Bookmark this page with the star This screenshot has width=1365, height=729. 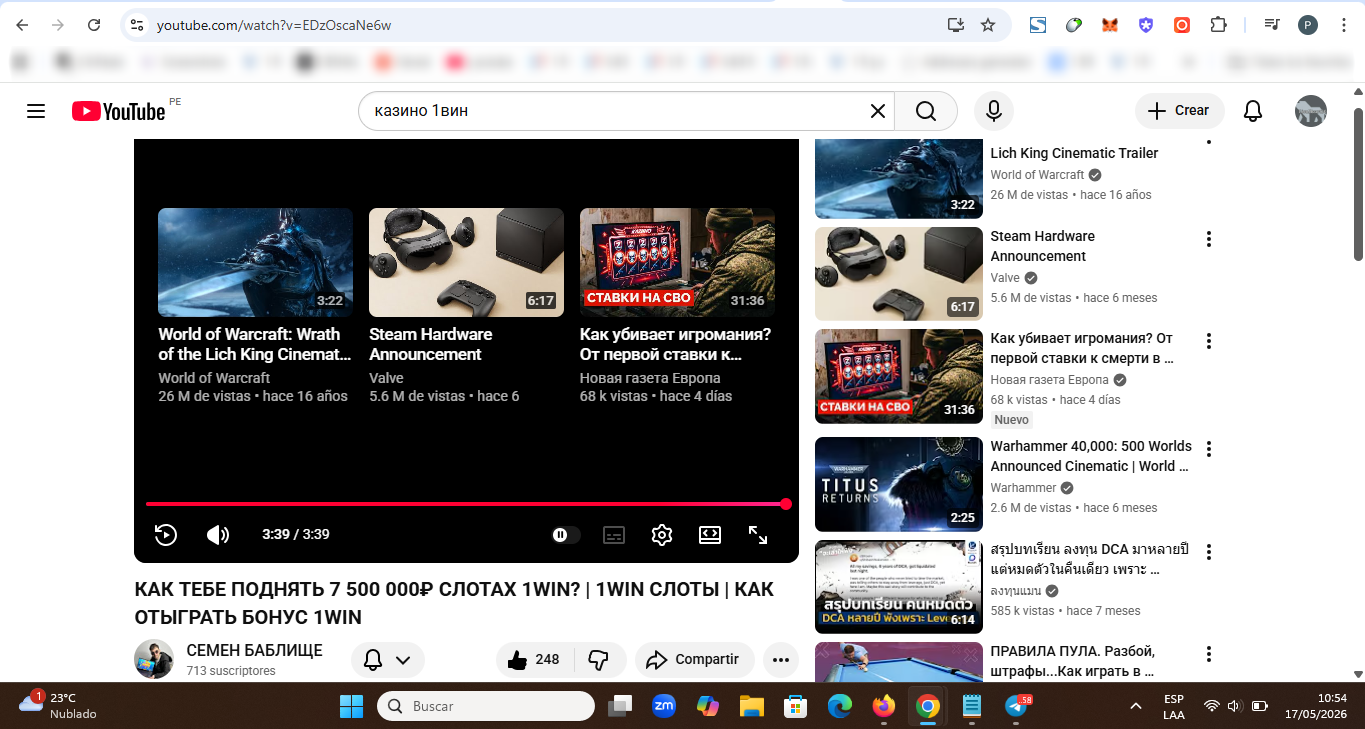[x=988, y=25]
